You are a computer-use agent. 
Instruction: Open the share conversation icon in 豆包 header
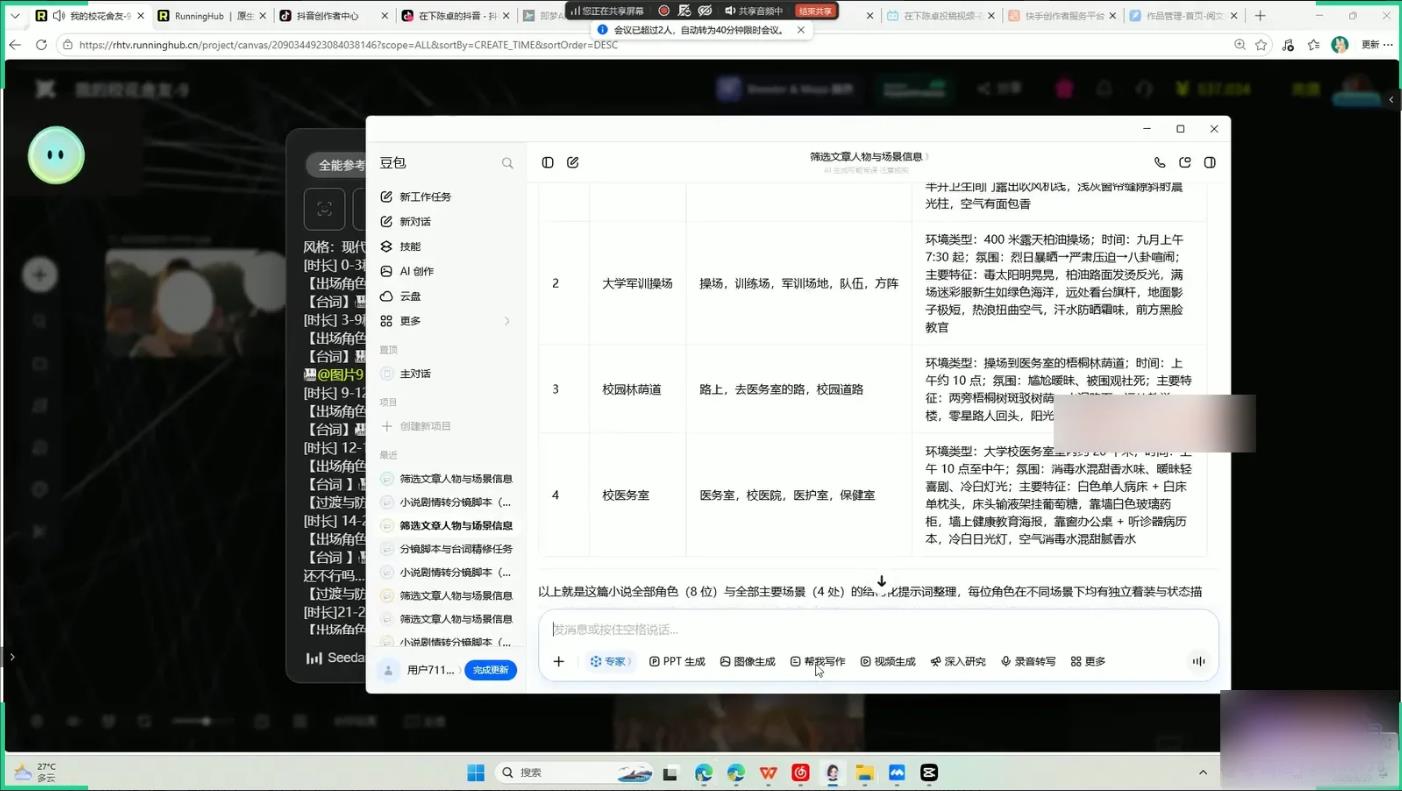pyautogui.click(x=1185, y=162)
